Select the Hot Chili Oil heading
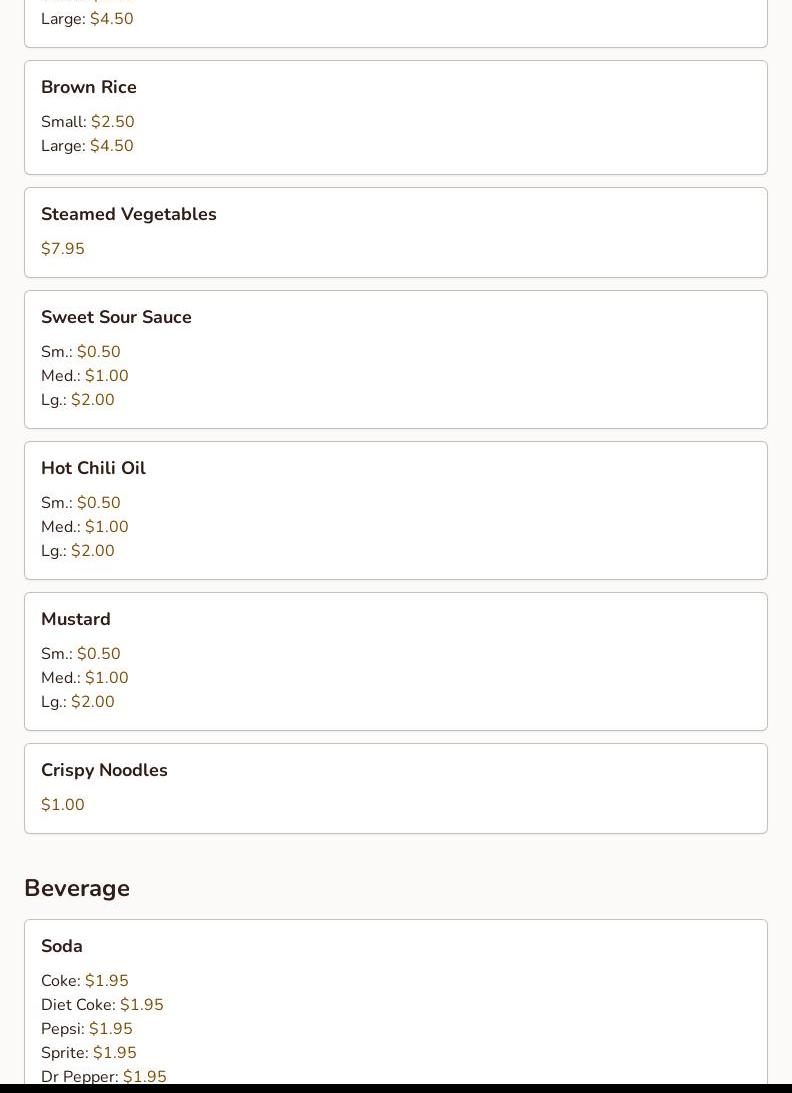Image resolution: width=792 pixels, height=1093 pixels. (x=93, y=468)
